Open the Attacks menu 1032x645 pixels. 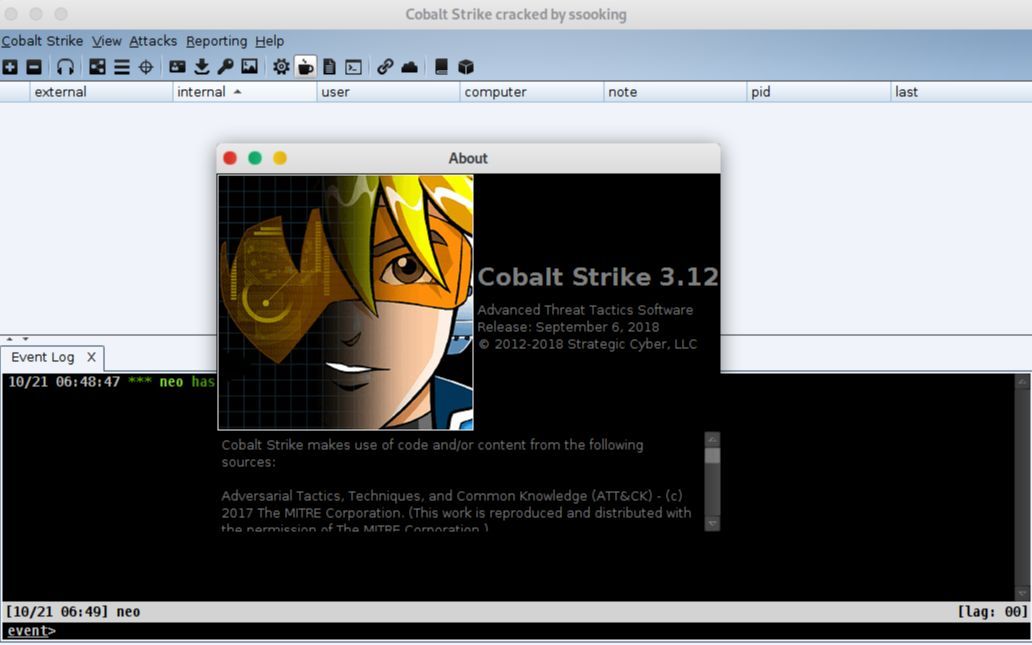coord(153,41)
